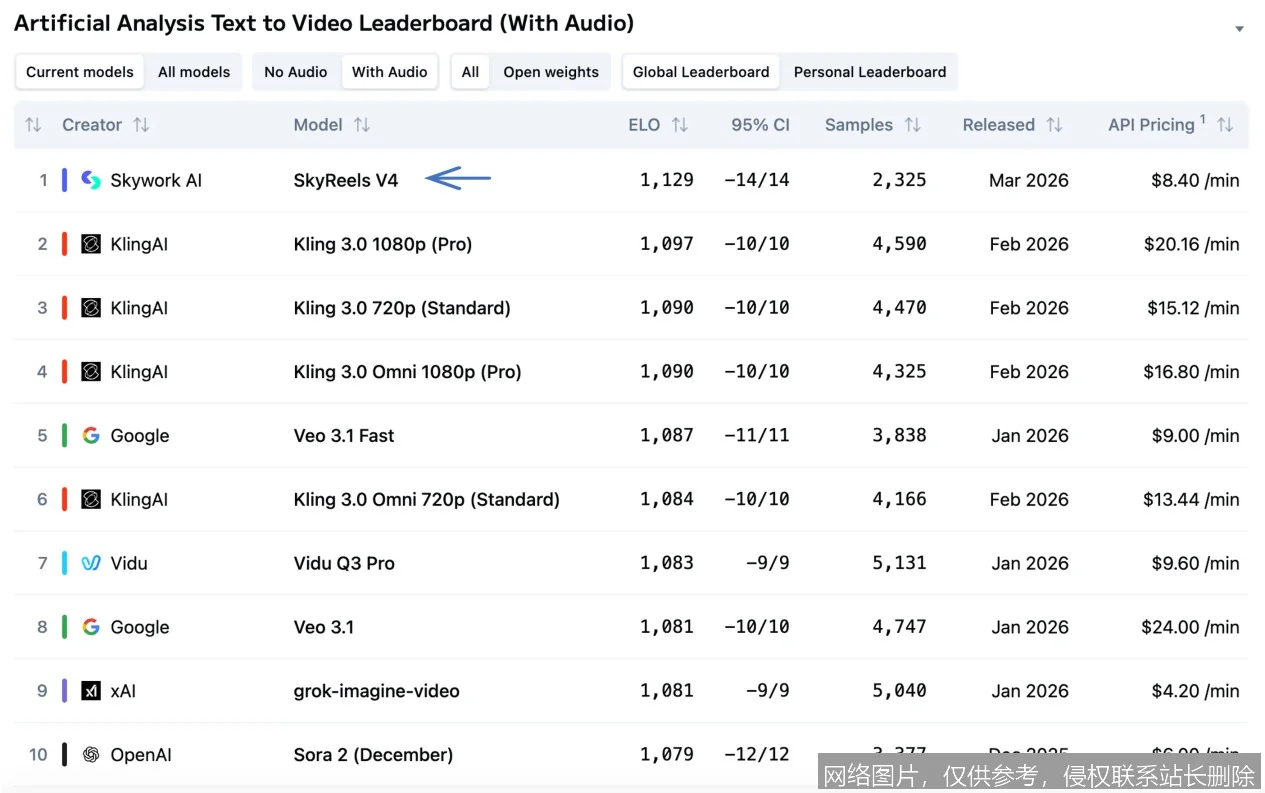1265x793 pixels.
Task: Switch to No Audio leaderboard
Action: (296, 72)
